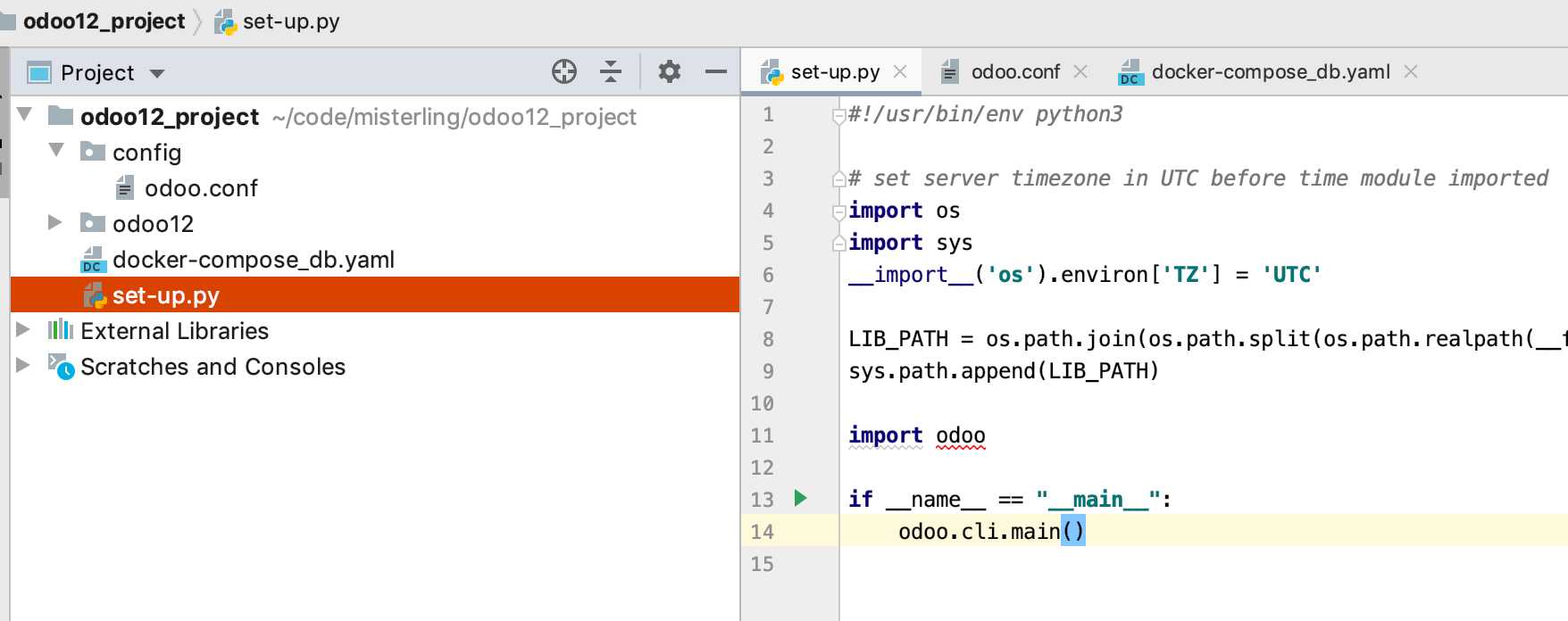Click the odoo.conf file icon in tree
The width and height of the screenshot is (1568, 621).
[125, 187]
